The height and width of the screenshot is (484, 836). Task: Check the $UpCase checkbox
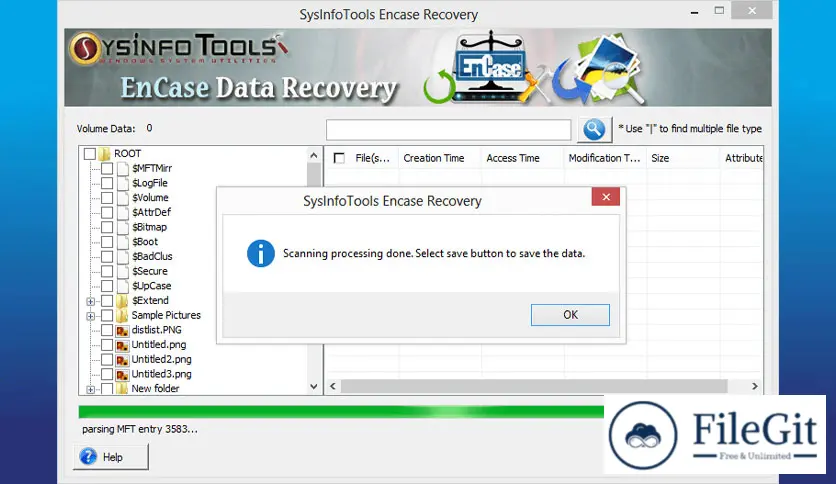pos(107,286)
